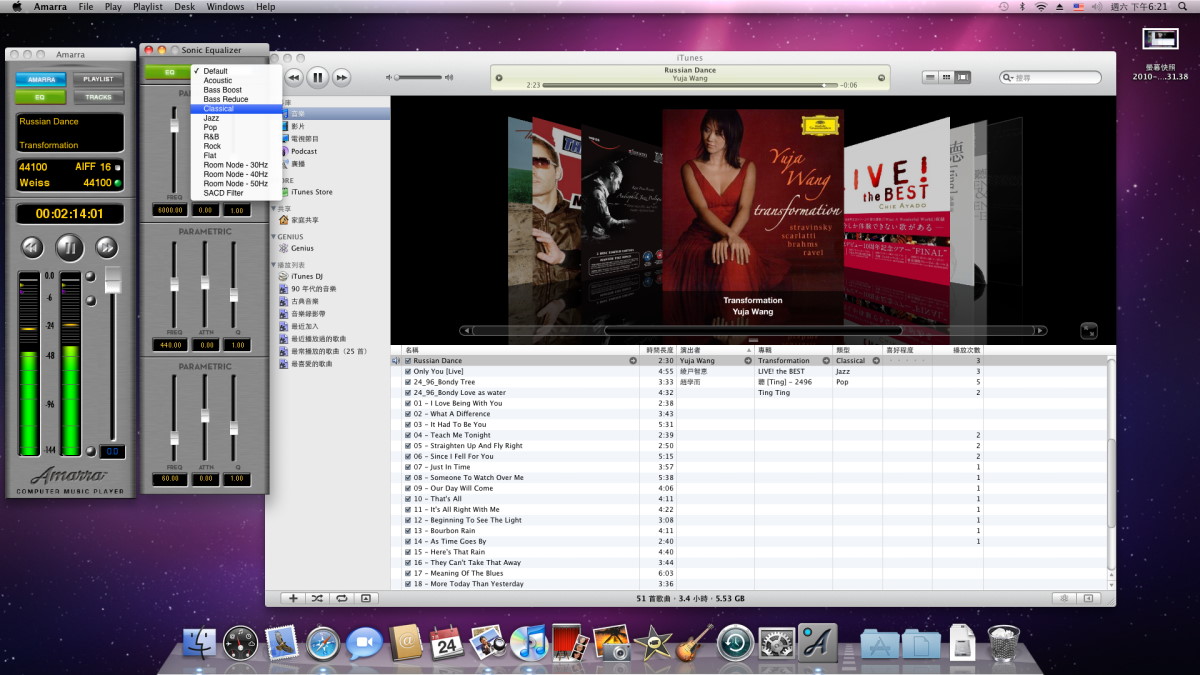Screen dimensions: 1200x675
Task: Adjust the iTunes volume slider
Action: click(419, 77)
